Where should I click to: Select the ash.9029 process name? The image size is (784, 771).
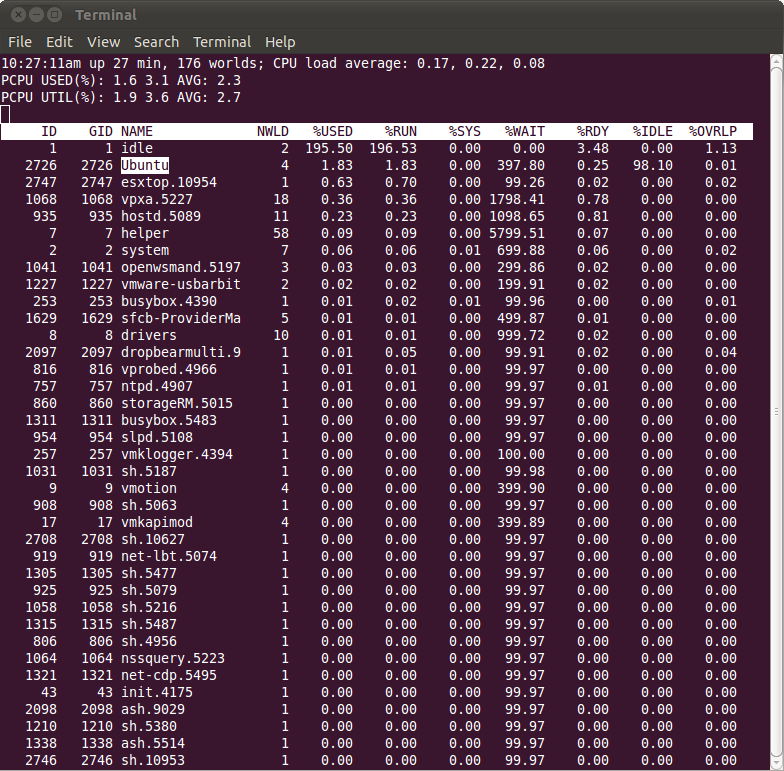(x=153, y=710)
